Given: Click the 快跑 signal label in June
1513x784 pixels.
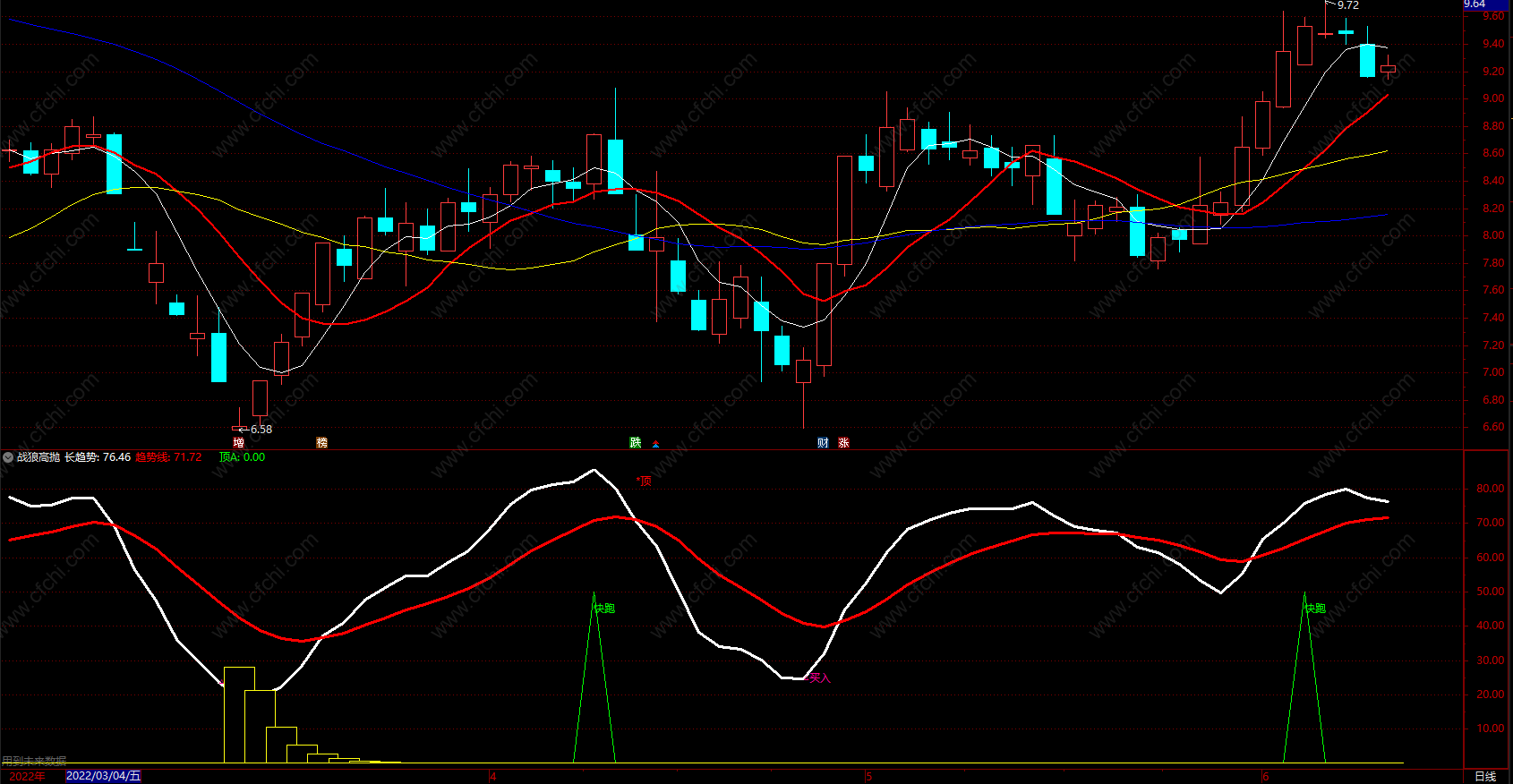Looking at the screenshot, I should [x=1315, y=609].
